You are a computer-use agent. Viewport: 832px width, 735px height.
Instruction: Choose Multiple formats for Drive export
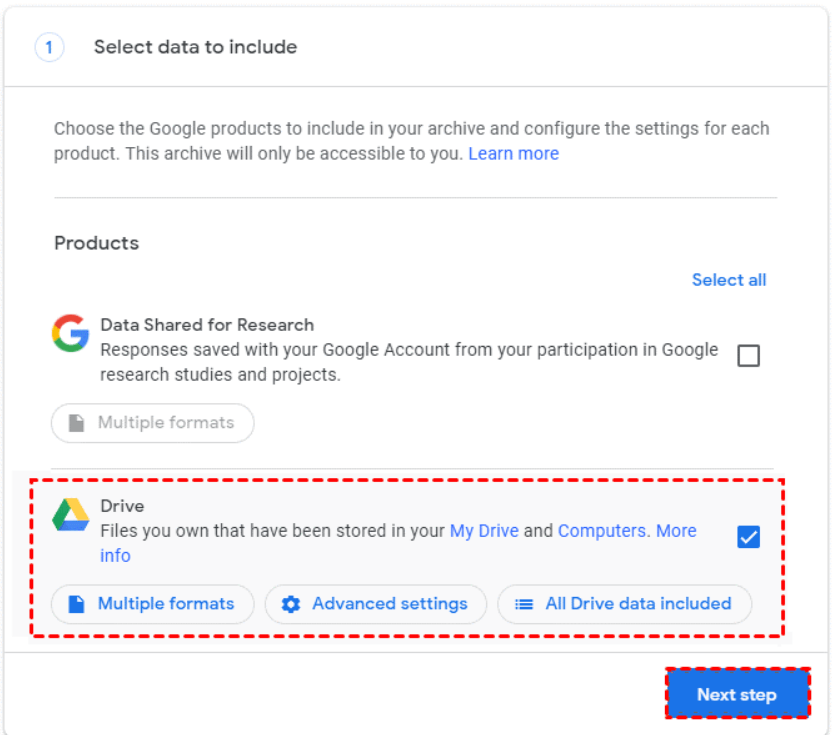click(152, 604)
